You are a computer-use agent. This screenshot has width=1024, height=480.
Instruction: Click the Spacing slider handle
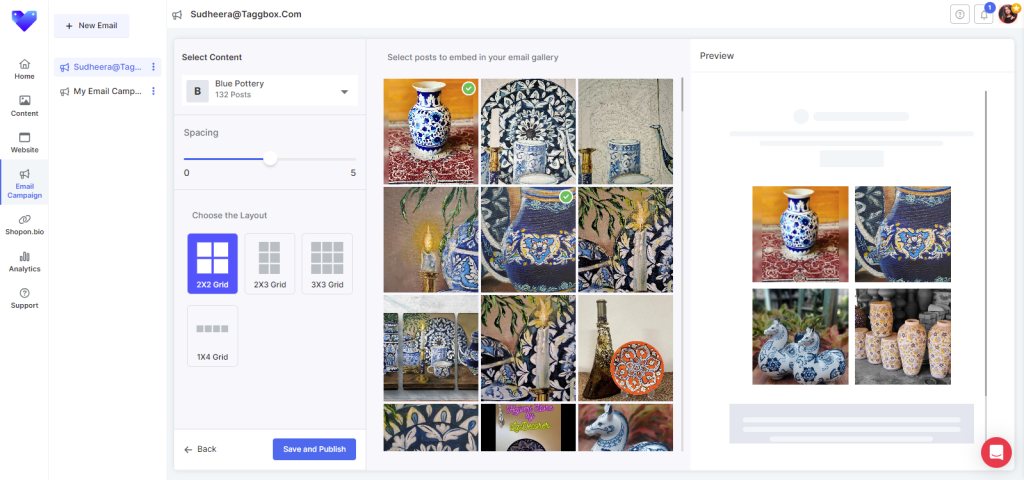click(x=270, y=158)
